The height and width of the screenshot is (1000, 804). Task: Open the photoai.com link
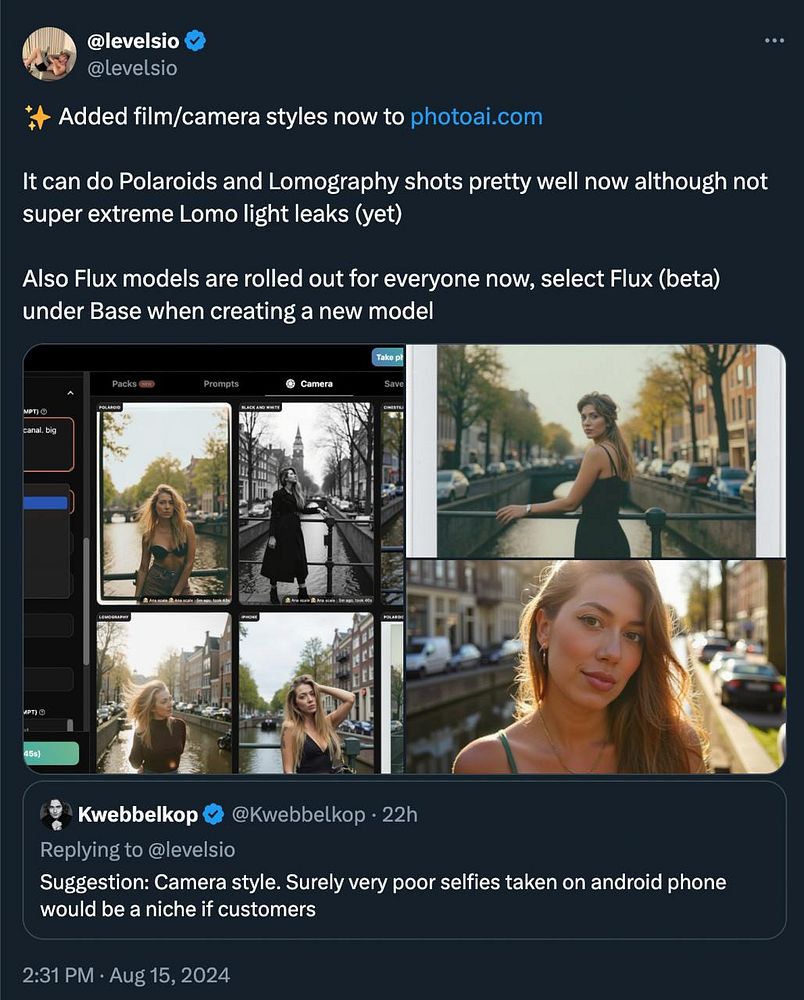tap(476, 116)
